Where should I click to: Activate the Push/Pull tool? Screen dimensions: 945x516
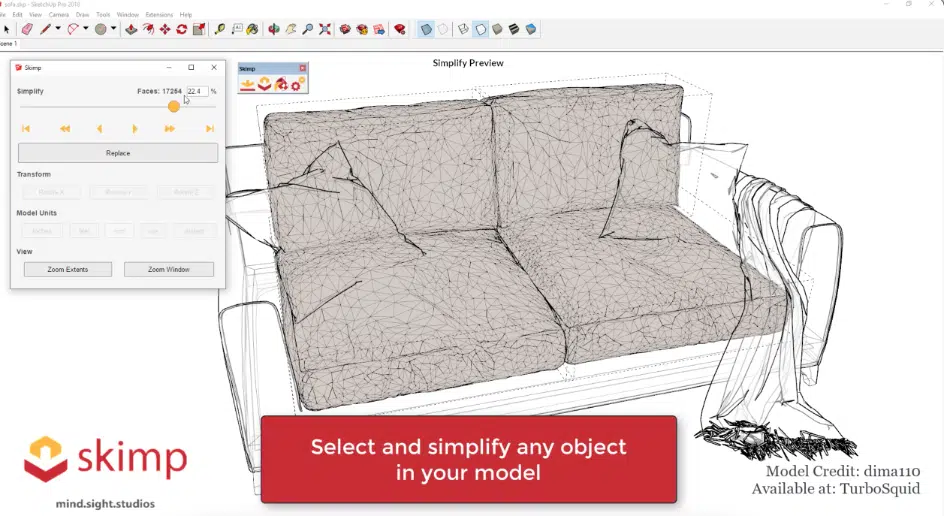(x=131, y=29)
